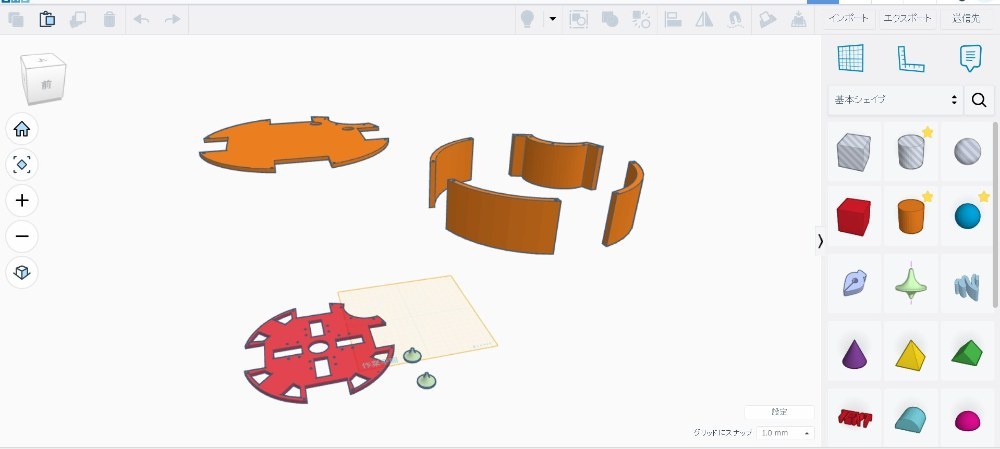Open the 基本シェイプ shape category dropdown

point(895,100)
